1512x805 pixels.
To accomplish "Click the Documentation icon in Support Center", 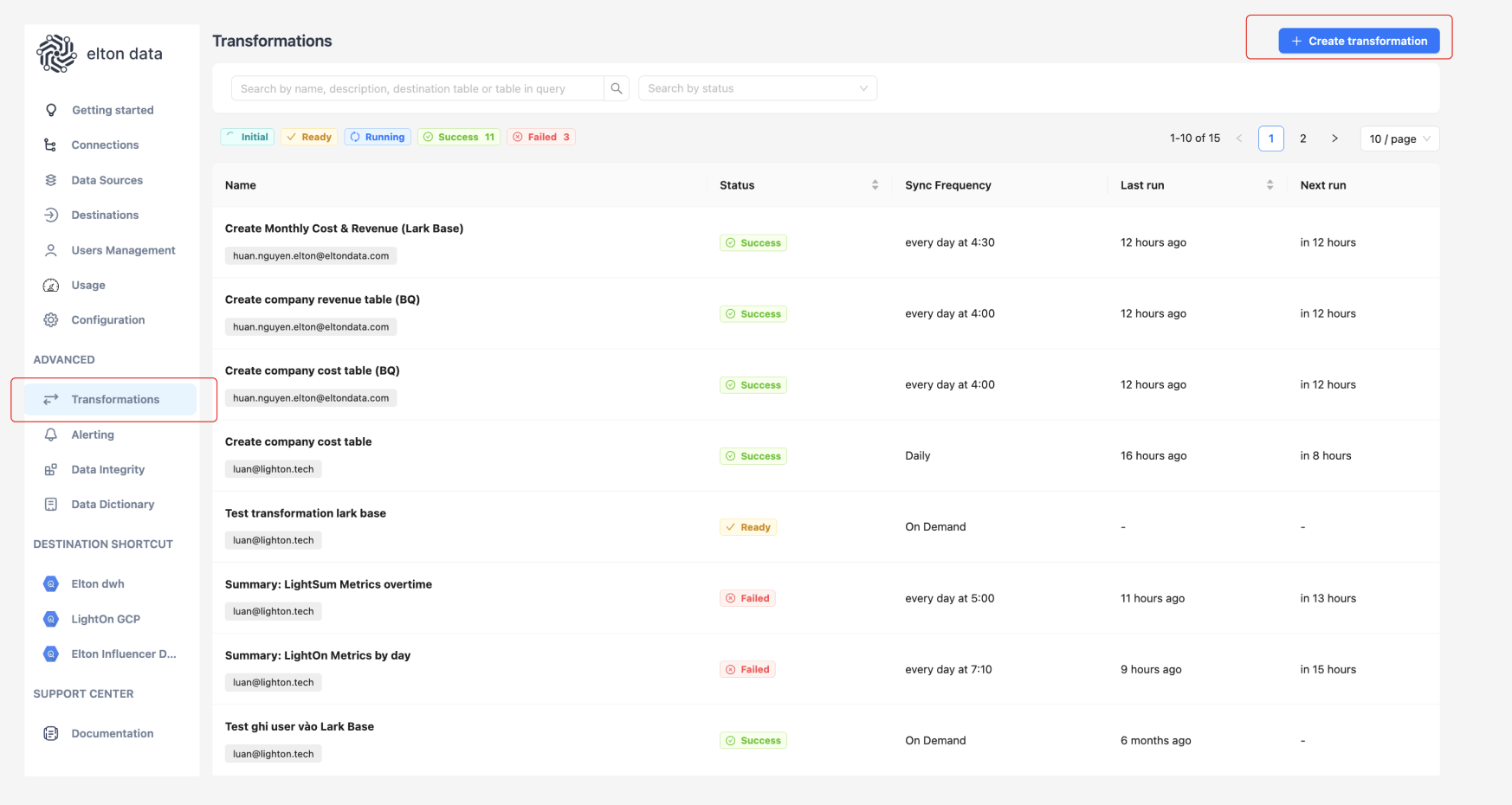I will pos(51,733).
